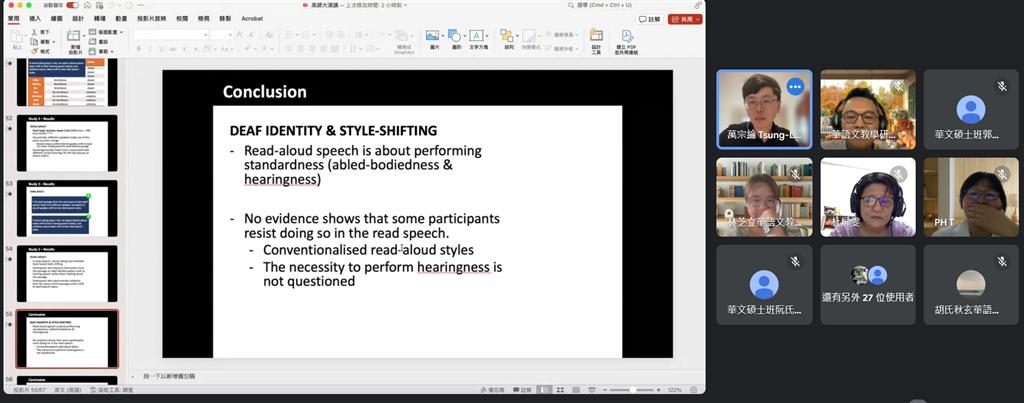This screenshot has width=1024, height=403.
Task: Open the 章節 section dropdown
Action: [101, 51]
